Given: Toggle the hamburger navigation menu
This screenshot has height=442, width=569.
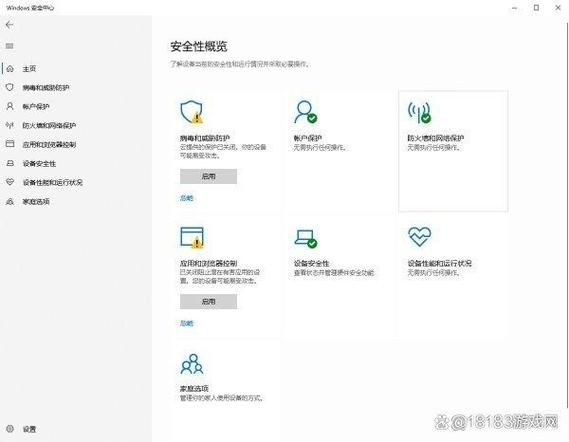Looking at the screenshot, I should pos(9,46).
